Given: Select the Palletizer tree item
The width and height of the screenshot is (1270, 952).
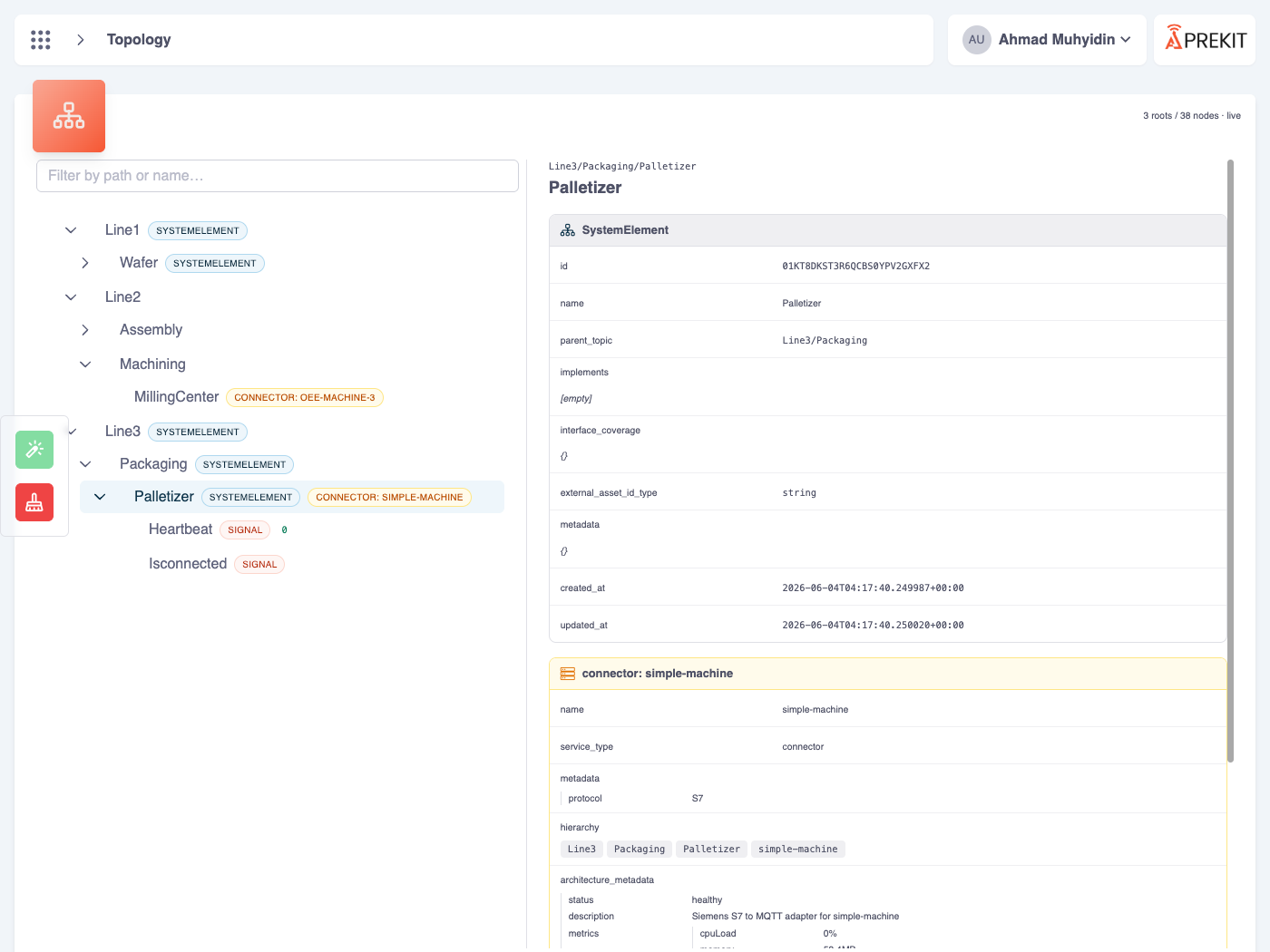Looking at the screenshot, I should tap(164, 497).
